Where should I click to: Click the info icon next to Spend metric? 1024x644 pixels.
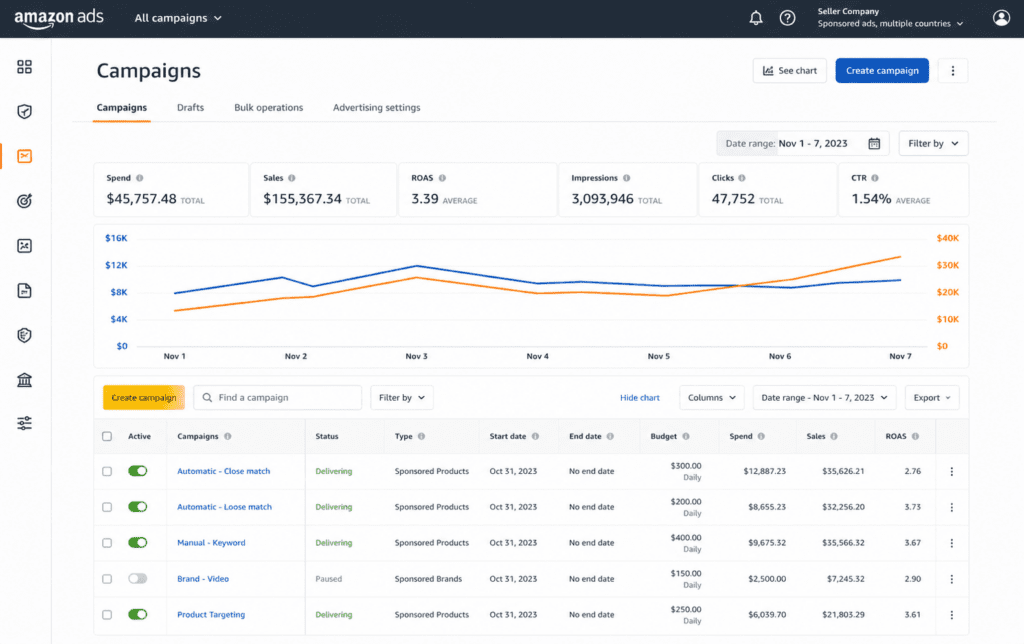coord(139,178)
